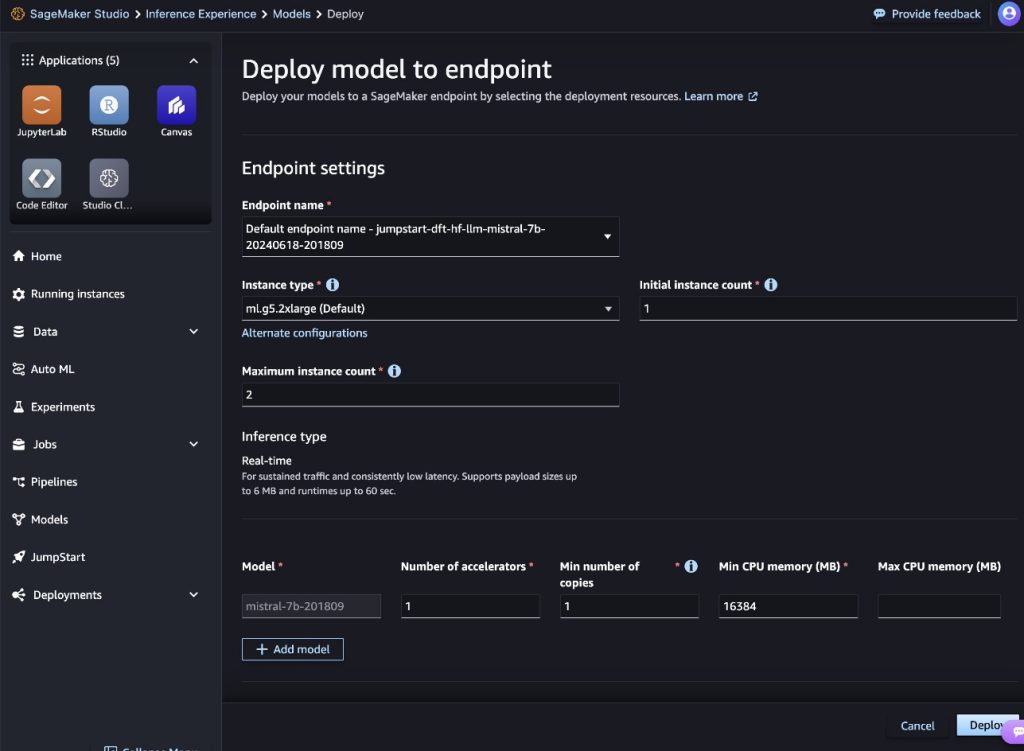The image size is (1024, 751).
Task: Navigate to Experiments in the sidebar
Action: coord(54,407)
